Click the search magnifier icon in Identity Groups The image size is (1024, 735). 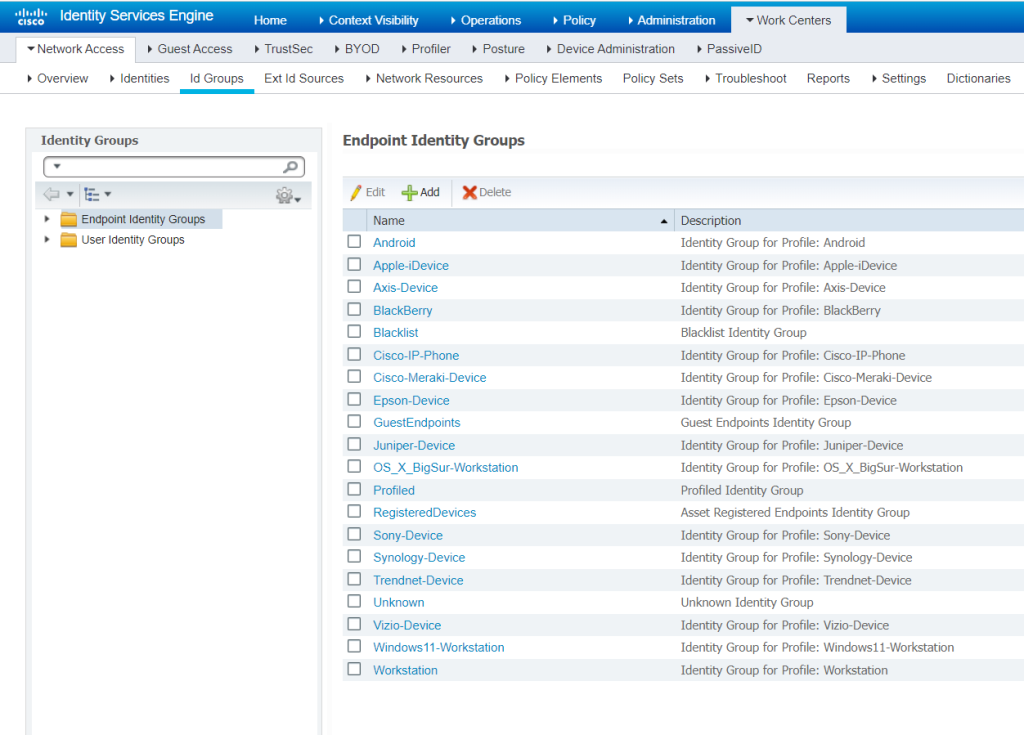click(291, 167)
